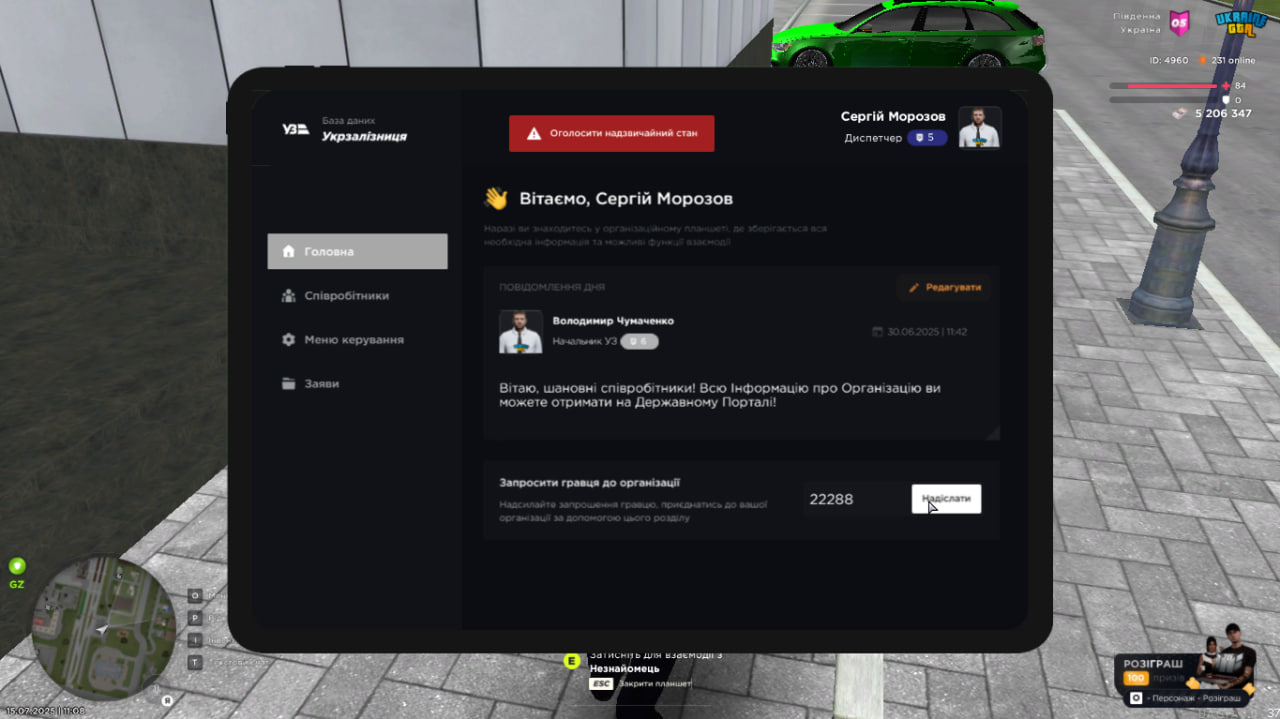Viewport: 1280px width, 719px height.
Task: Click the calendar icon near 30.06.2025
Action: tap(877, 332)
